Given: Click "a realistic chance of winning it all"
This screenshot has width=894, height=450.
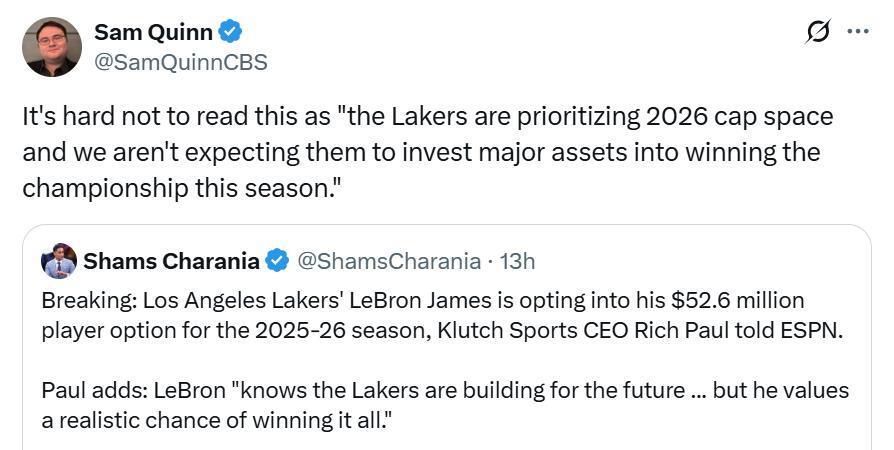Looking at the screenshot, I should (215, 421).
